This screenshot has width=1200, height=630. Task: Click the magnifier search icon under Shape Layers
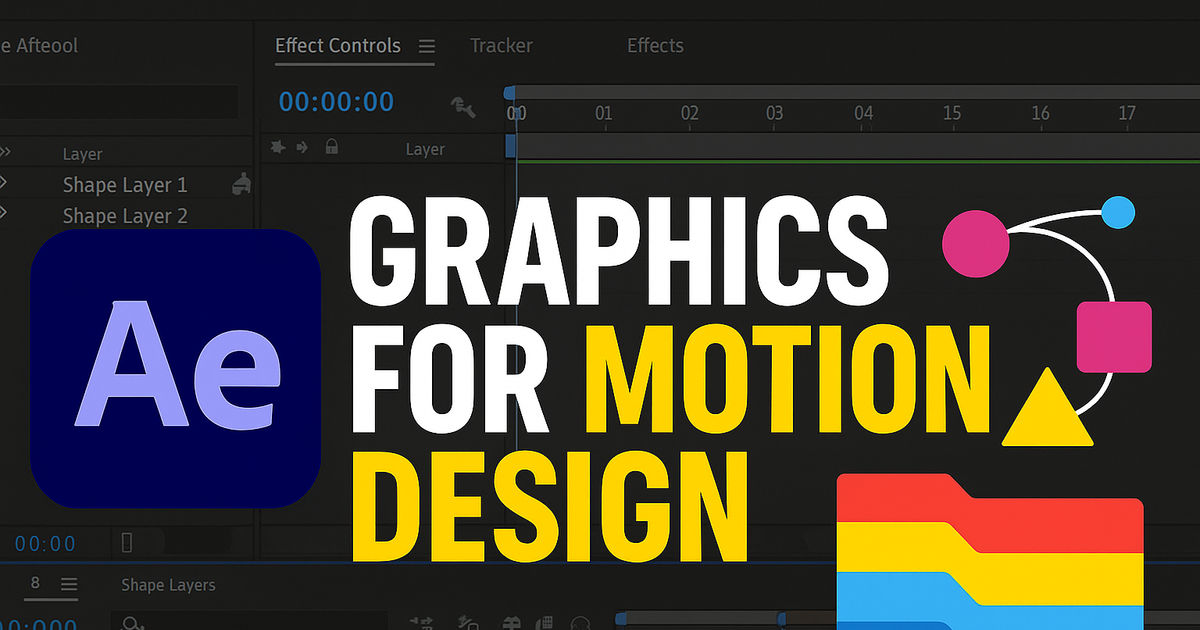[x=131, y=623]
